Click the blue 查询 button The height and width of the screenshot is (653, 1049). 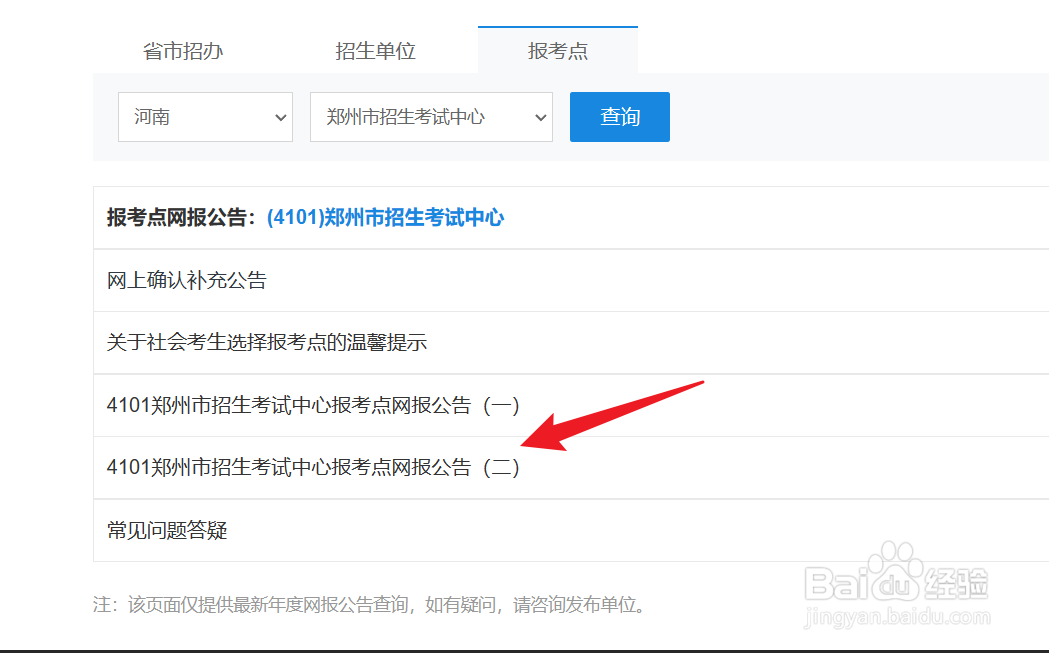[x=619, y=117]
